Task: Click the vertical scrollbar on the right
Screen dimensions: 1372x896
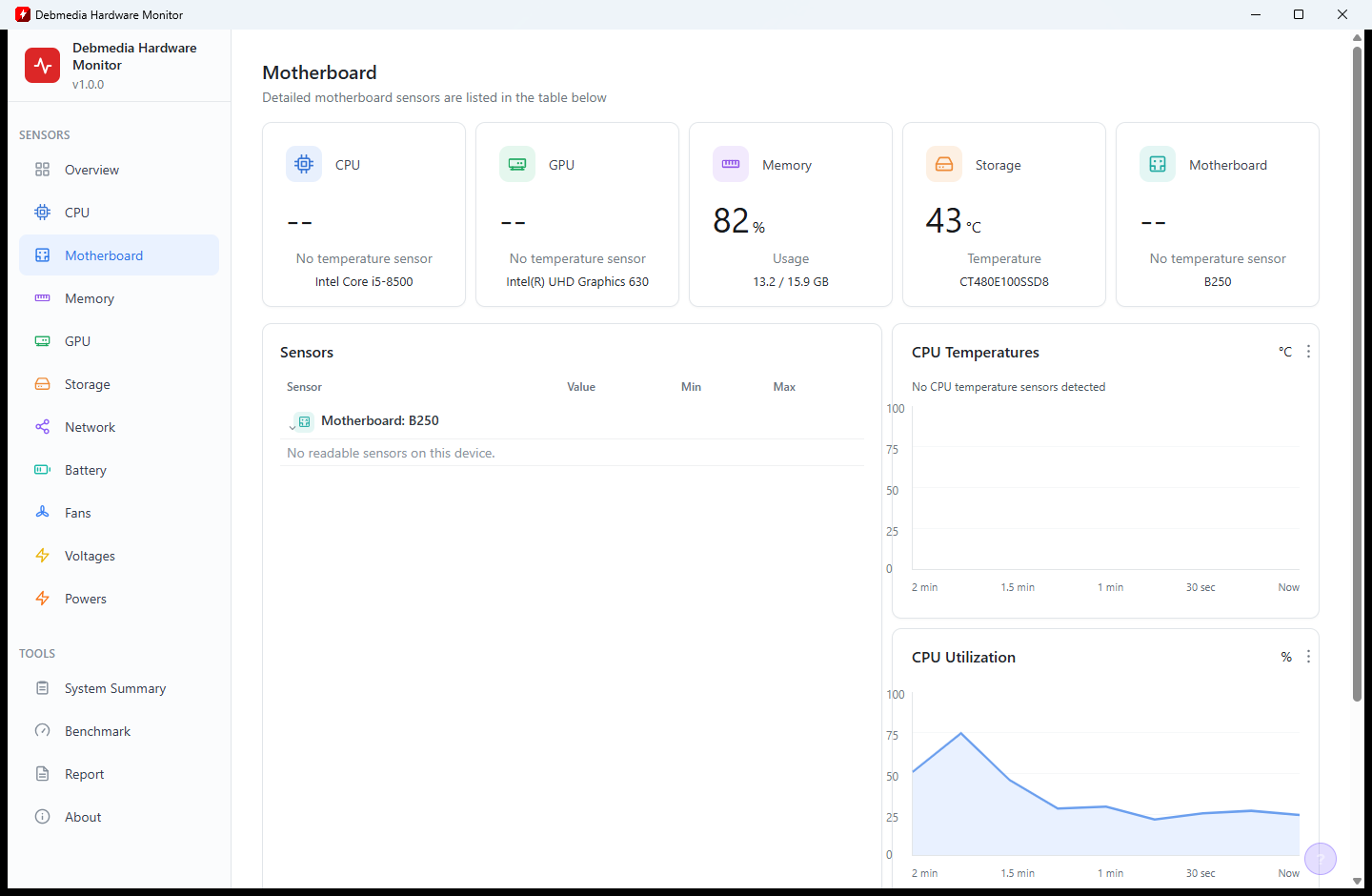Action: tap(1357, 374)
